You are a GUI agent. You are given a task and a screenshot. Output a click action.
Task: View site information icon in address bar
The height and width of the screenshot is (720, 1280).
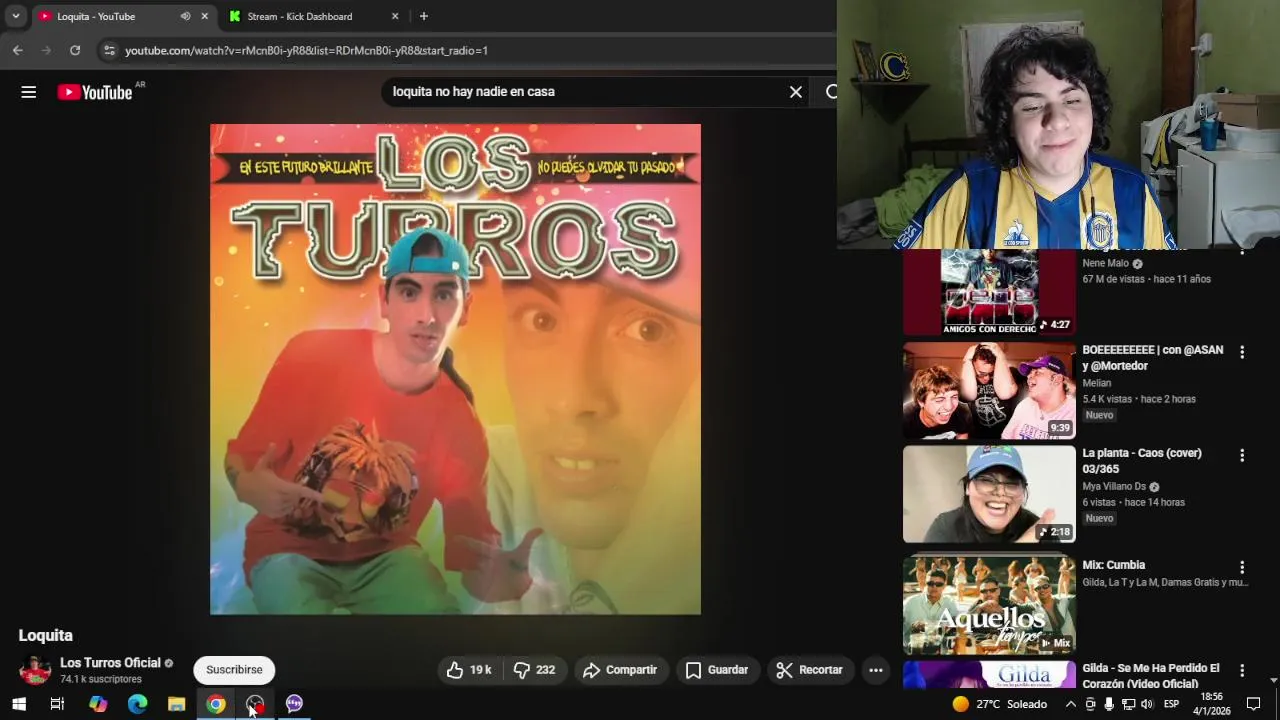tap(109, 50)
